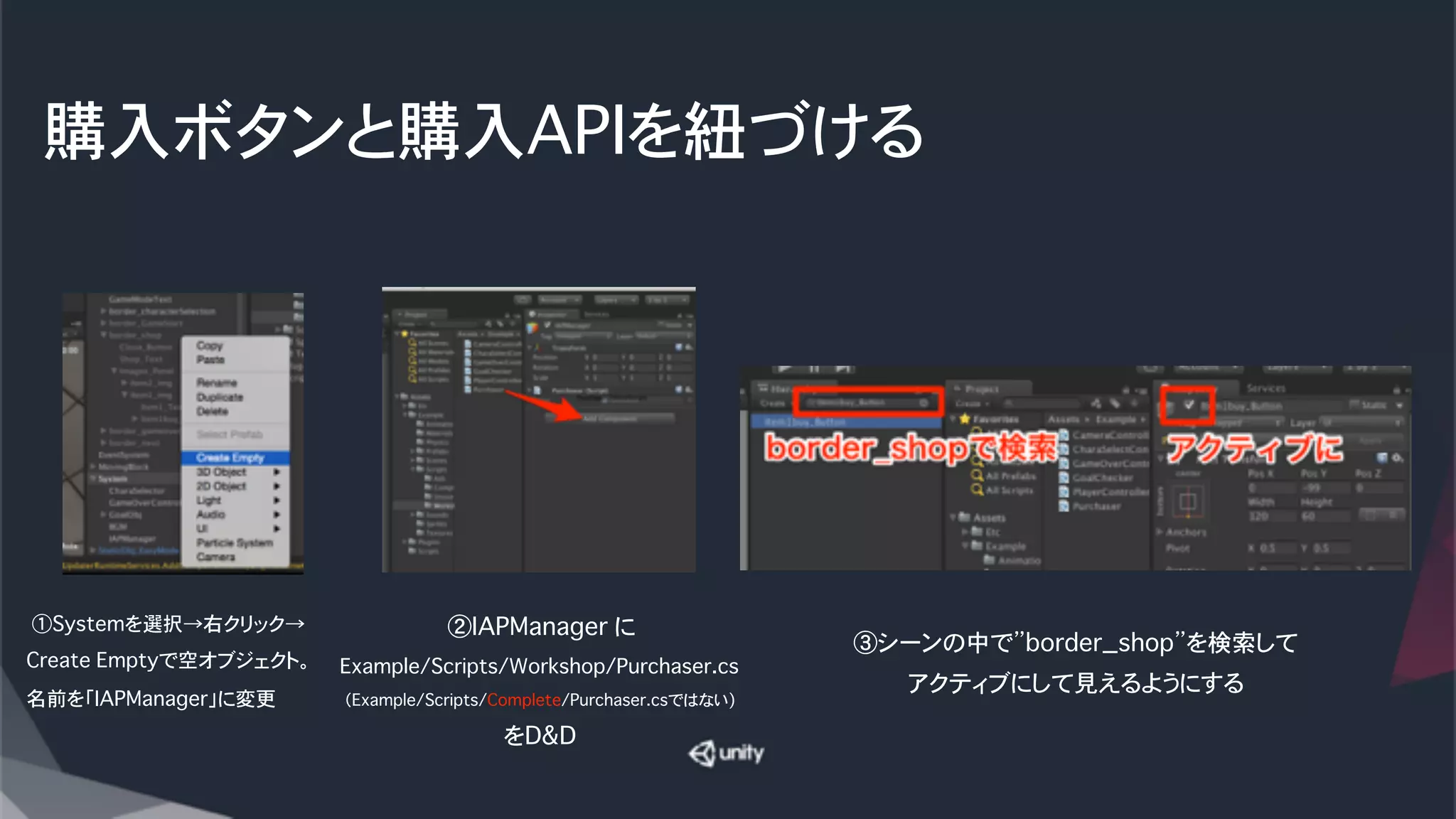Open the Transform help icon in middle Inspector
The image size is (1456, 819).
pos(678,347)
